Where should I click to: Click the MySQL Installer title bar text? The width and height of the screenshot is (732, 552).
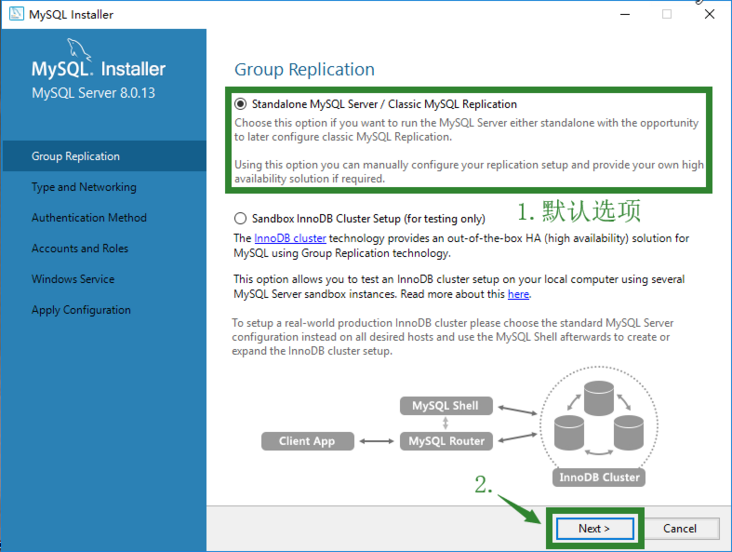click(71, 14)
